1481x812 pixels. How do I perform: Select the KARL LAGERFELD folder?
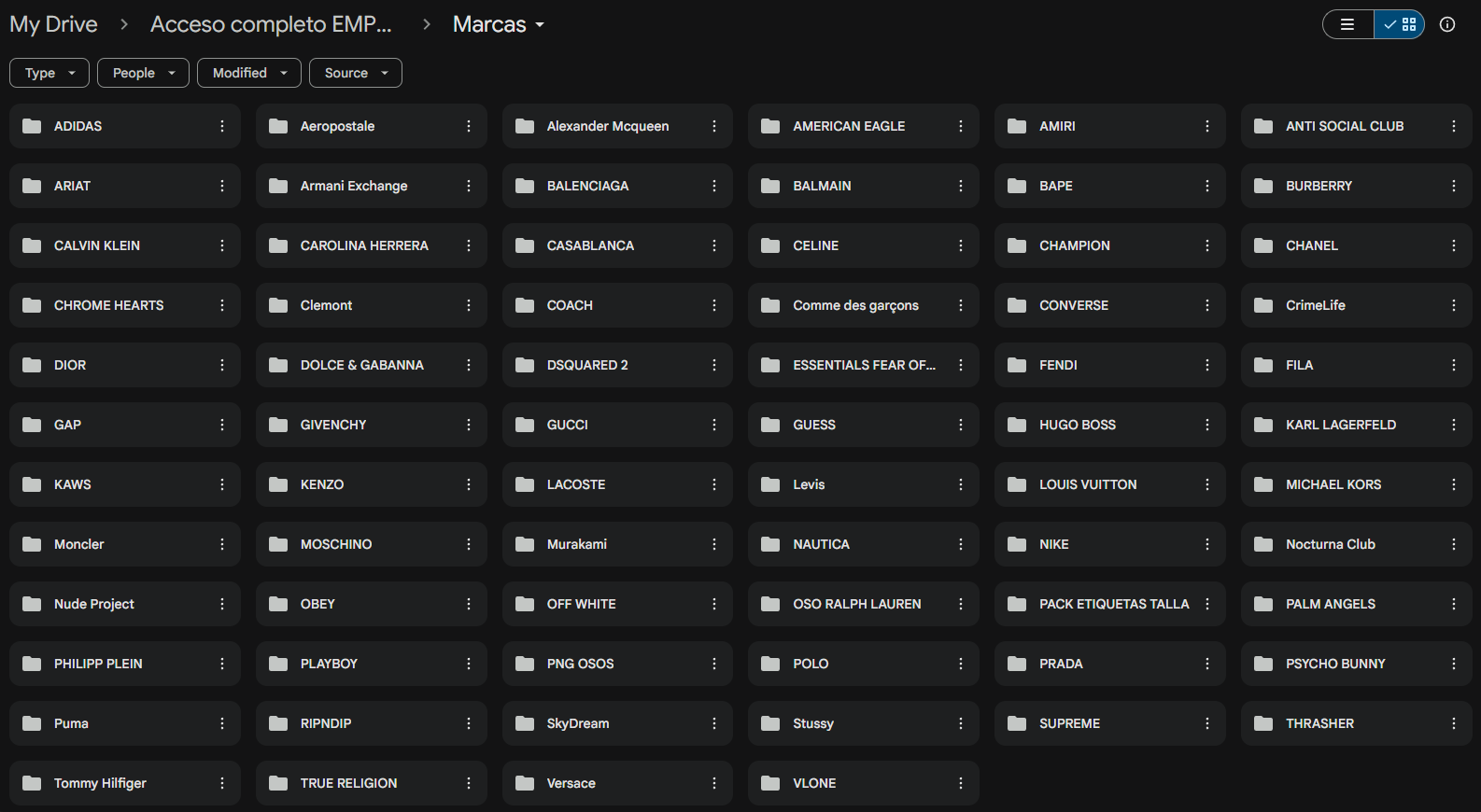(x=1357, y=425)
